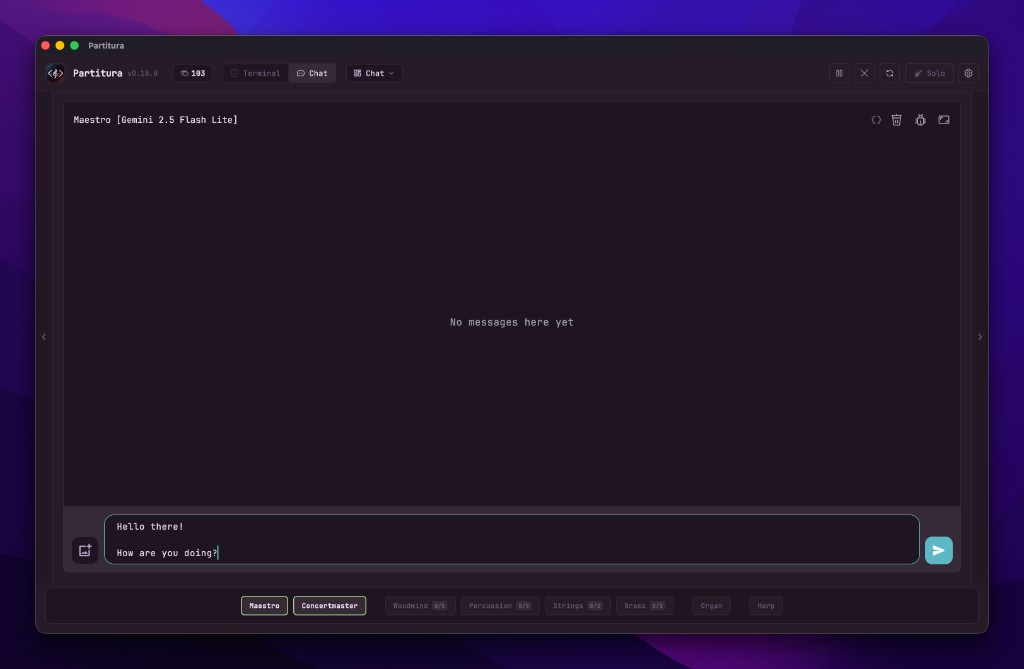The height and width of the screenshot is (669, 1024).
Task: Expand the Maestro chat to fullscreen
Action: pyautogui.click(x=943, y=119)
